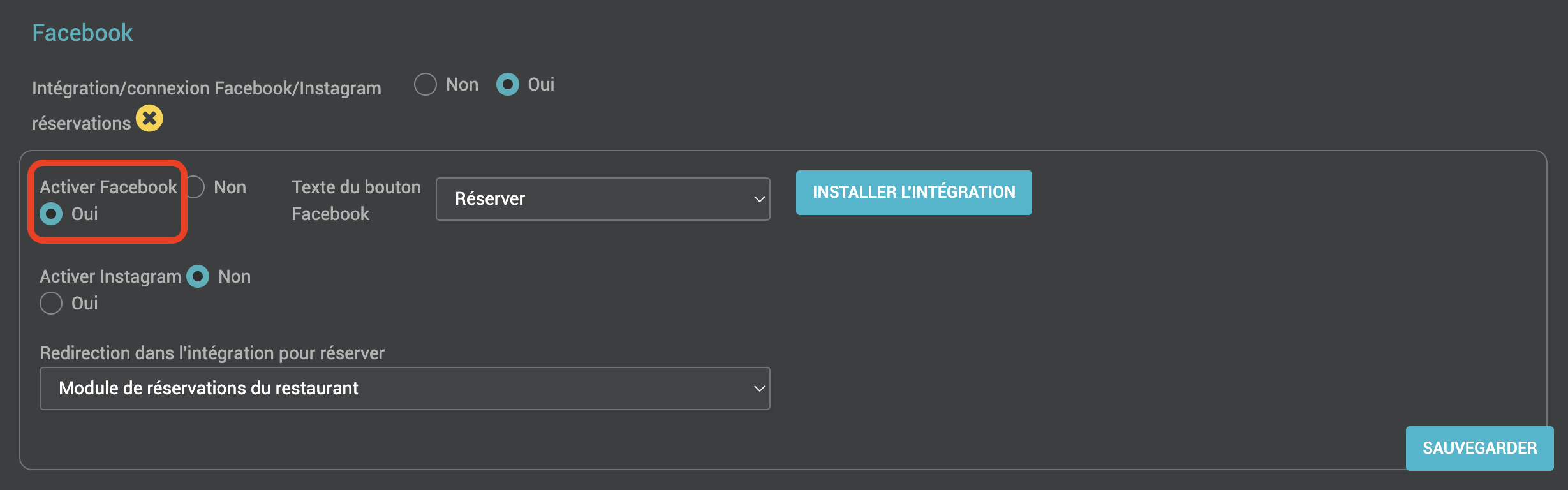Choose Non for Activer Facebook
This screenshot has width=1568, height=490.
click(195, 187)
